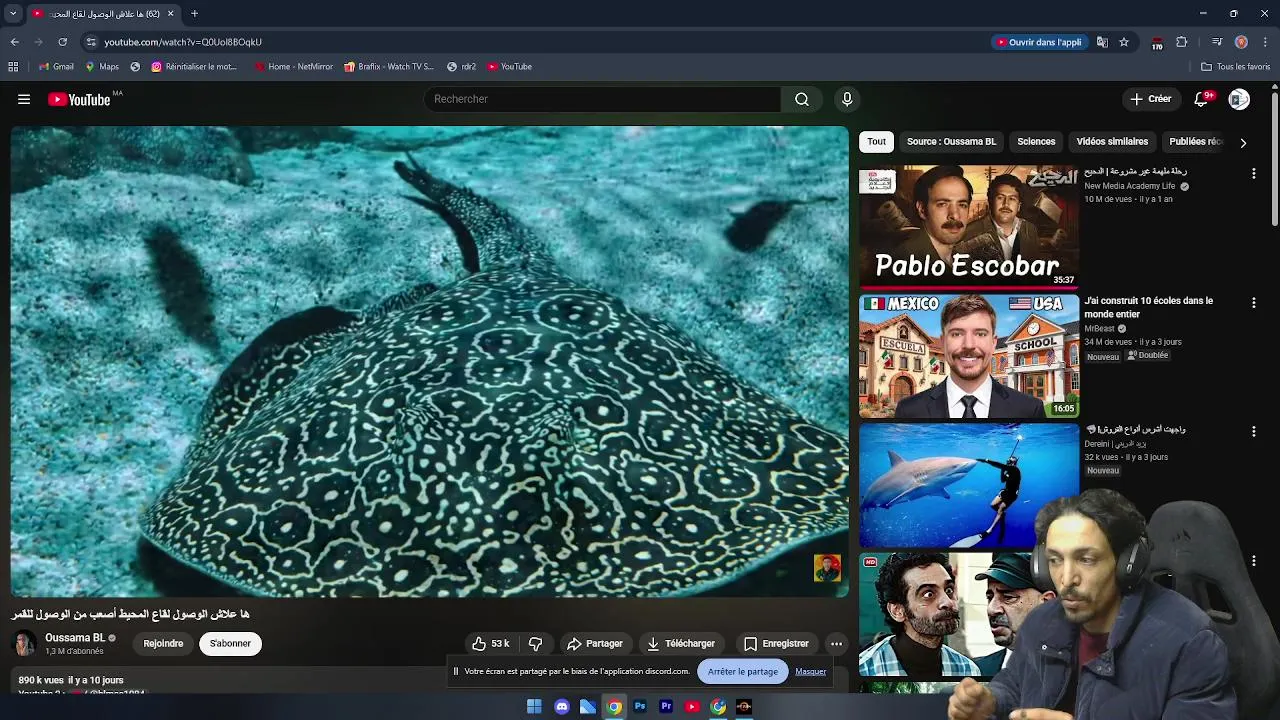
Task: Open the Chrome extensions puzzle icon
Action: pyautogui.click(x=1182, y=42)
